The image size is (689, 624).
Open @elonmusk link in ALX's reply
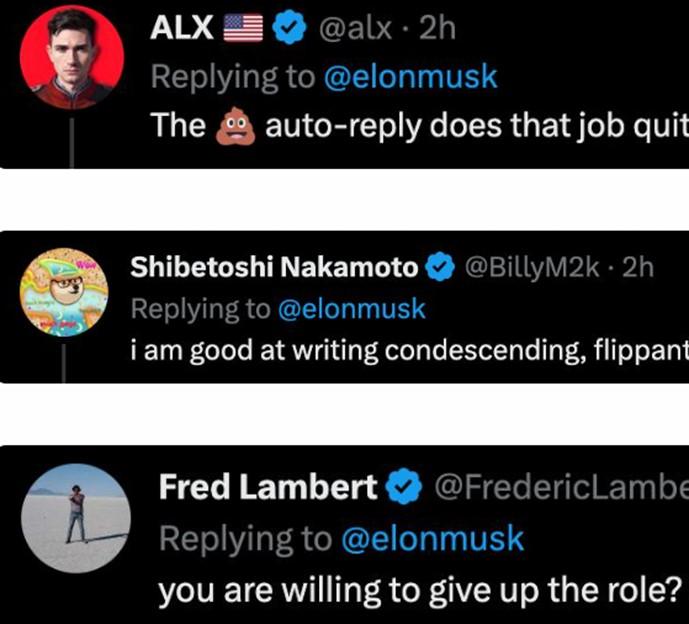(411, 78)
